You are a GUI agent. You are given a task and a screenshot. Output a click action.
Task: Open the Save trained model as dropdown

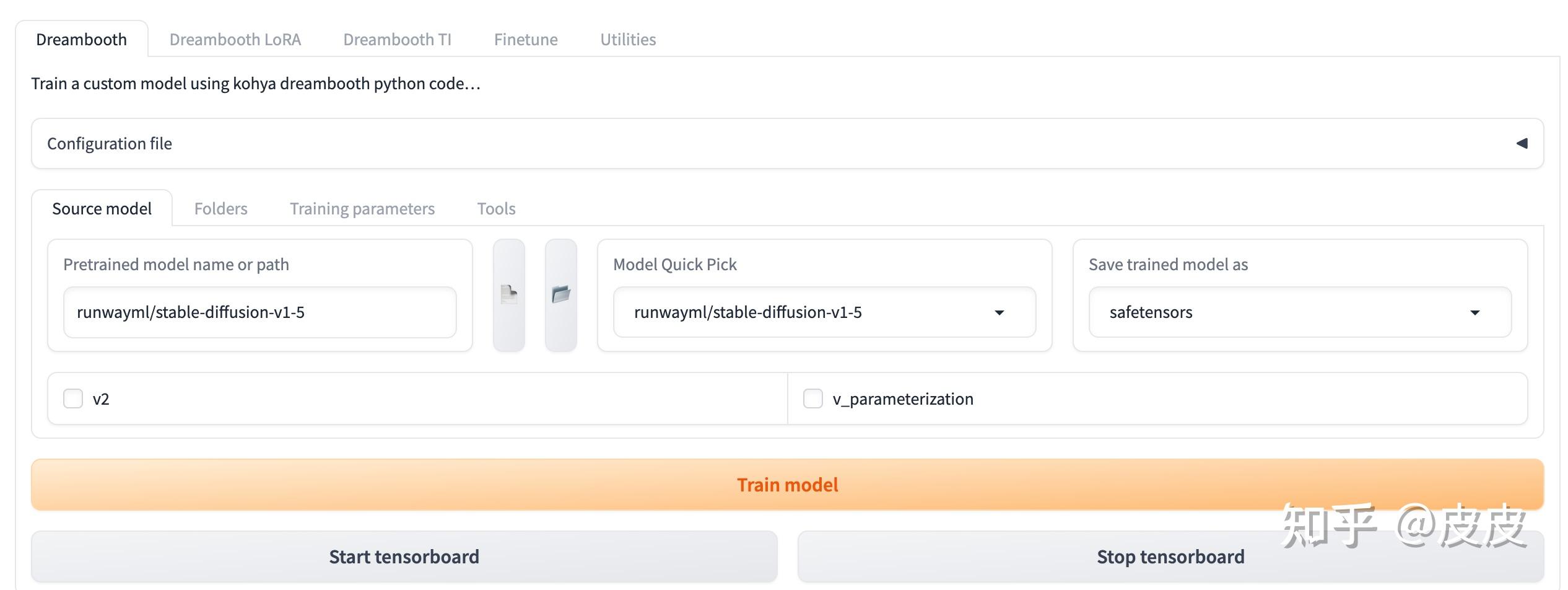[1299, 312]
